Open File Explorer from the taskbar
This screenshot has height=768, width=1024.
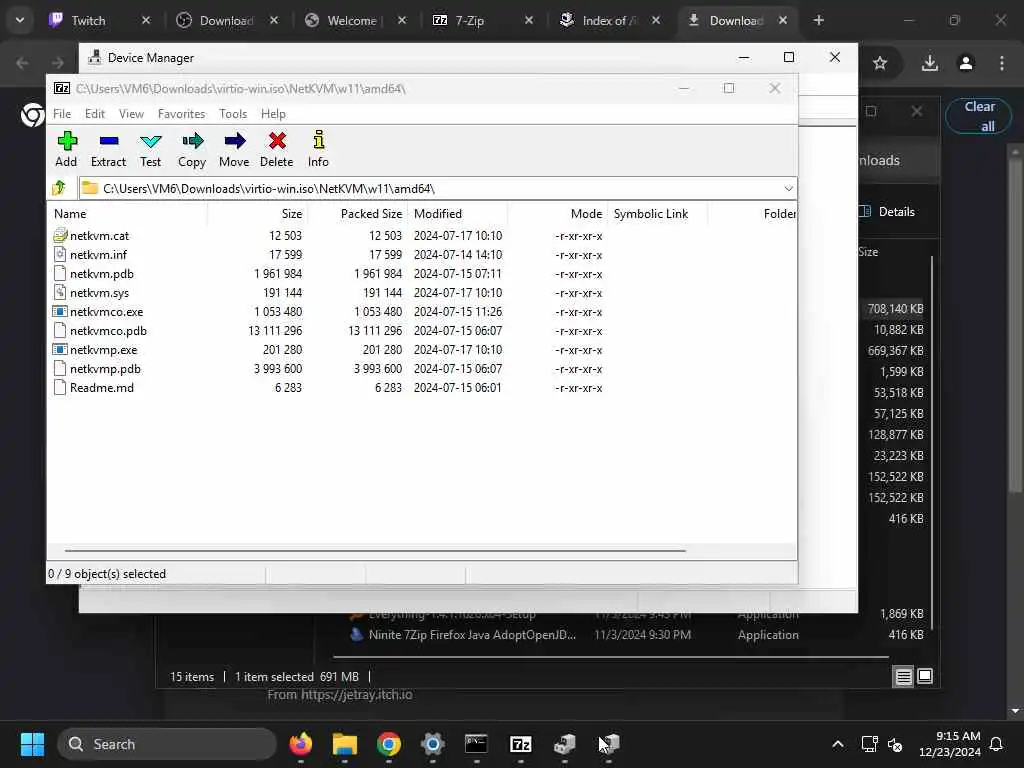click(344, 744)
